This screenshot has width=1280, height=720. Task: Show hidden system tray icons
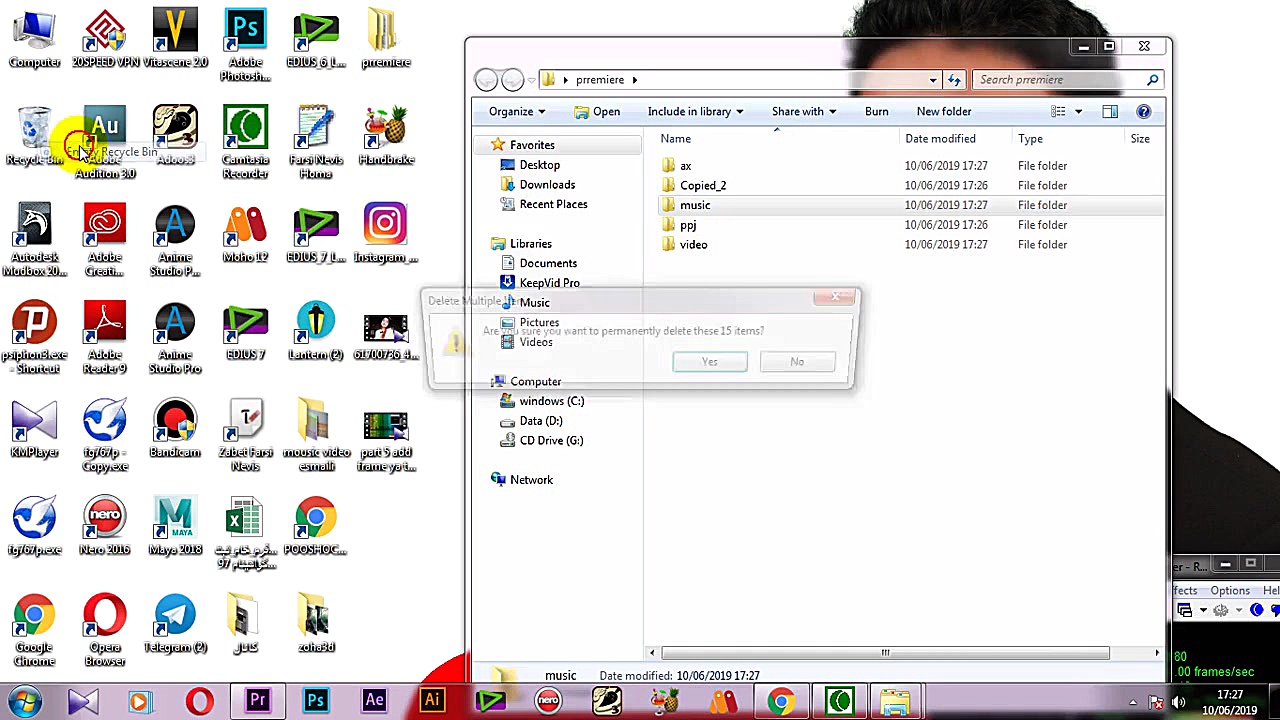(x=1133, y=702)
